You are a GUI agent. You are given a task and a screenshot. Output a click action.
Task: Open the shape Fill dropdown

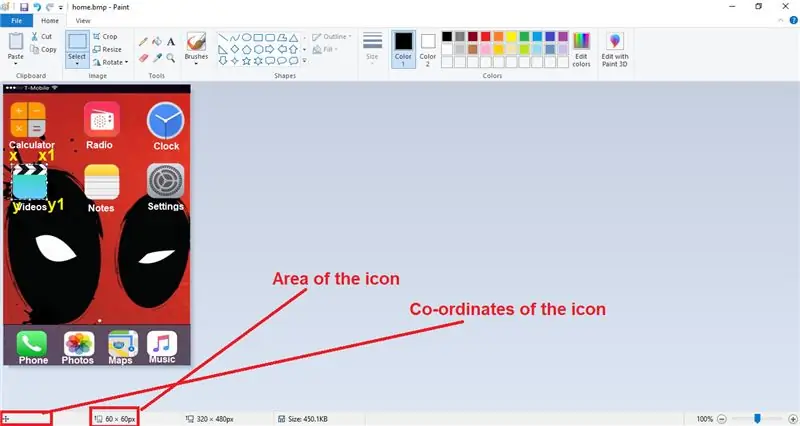pyautogui.click(x=326, y=49)
